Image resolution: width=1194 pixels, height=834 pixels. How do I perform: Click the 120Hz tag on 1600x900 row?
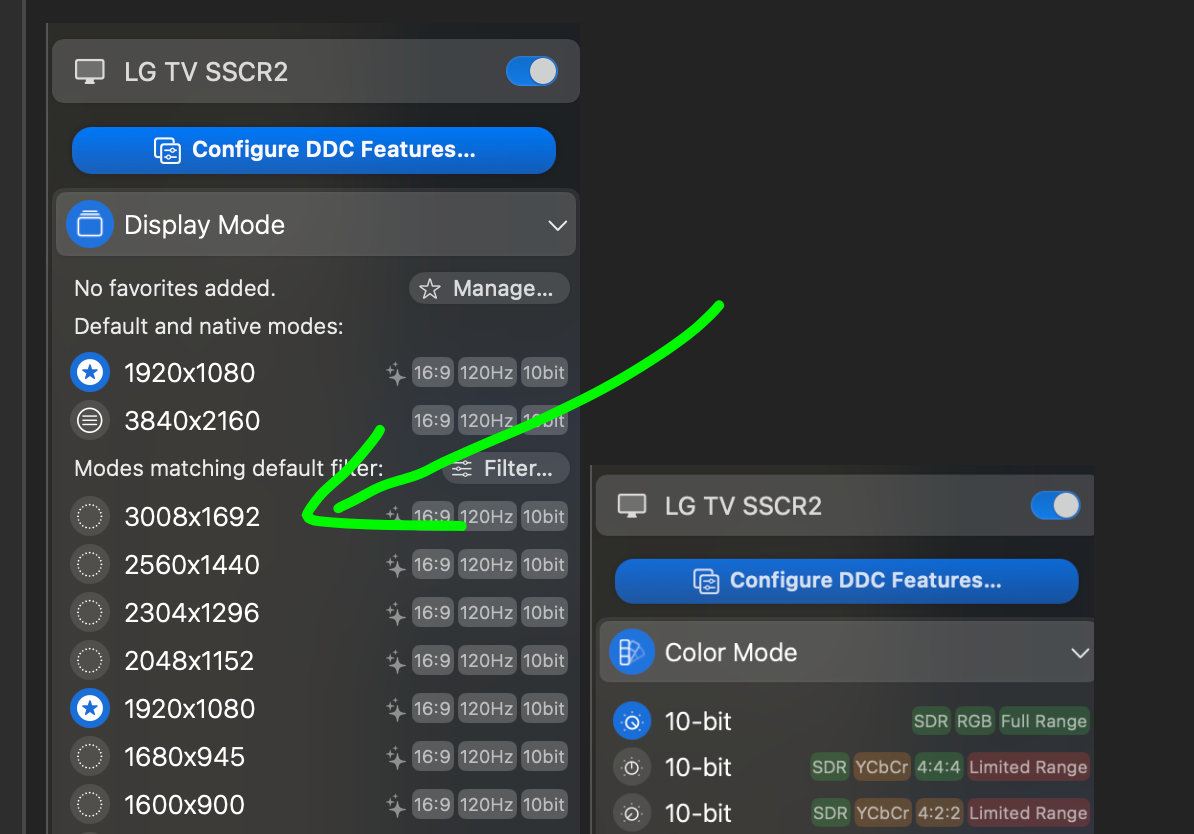pos(487,804)
